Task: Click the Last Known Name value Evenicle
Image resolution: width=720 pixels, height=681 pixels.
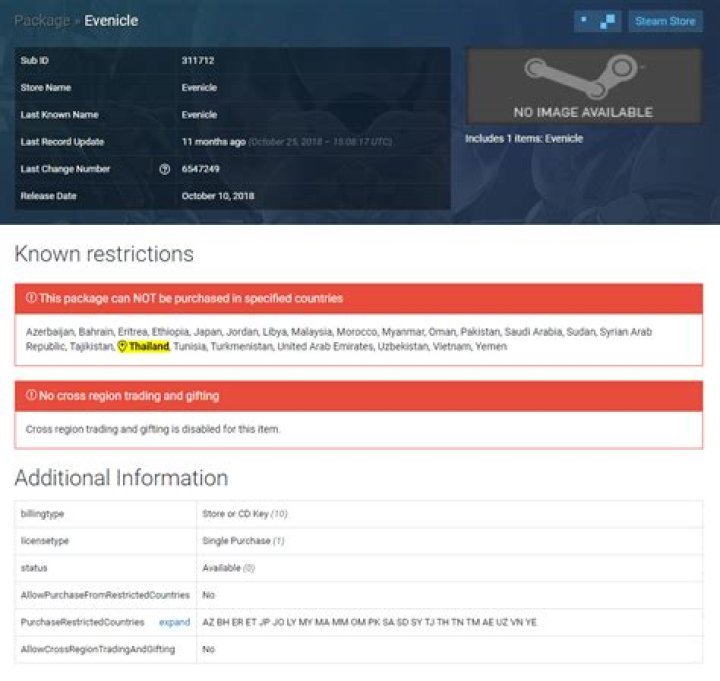Action: tap(199, 115)
